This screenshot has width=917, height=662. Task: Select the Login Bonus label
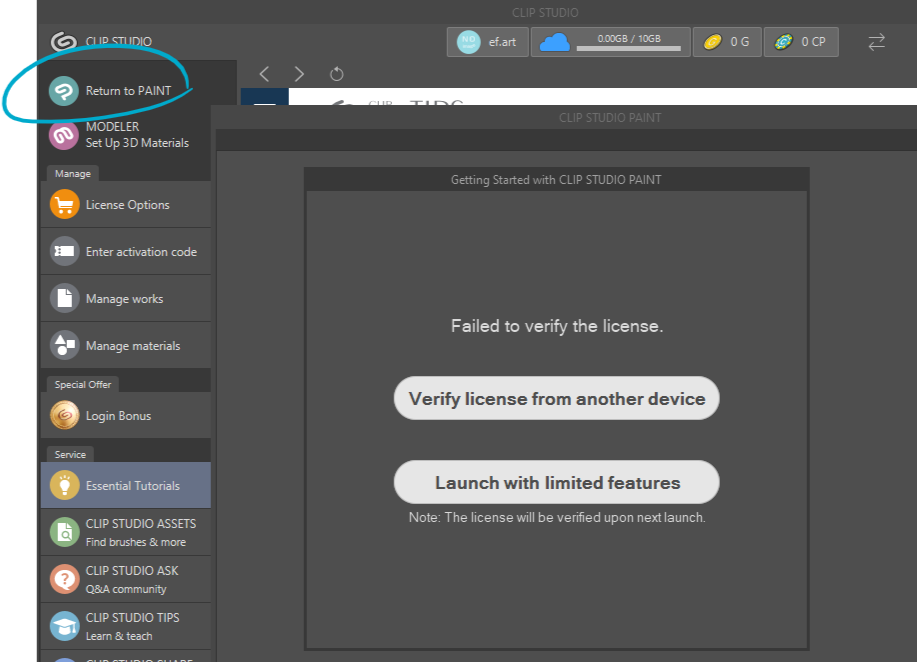pos(119,416)
